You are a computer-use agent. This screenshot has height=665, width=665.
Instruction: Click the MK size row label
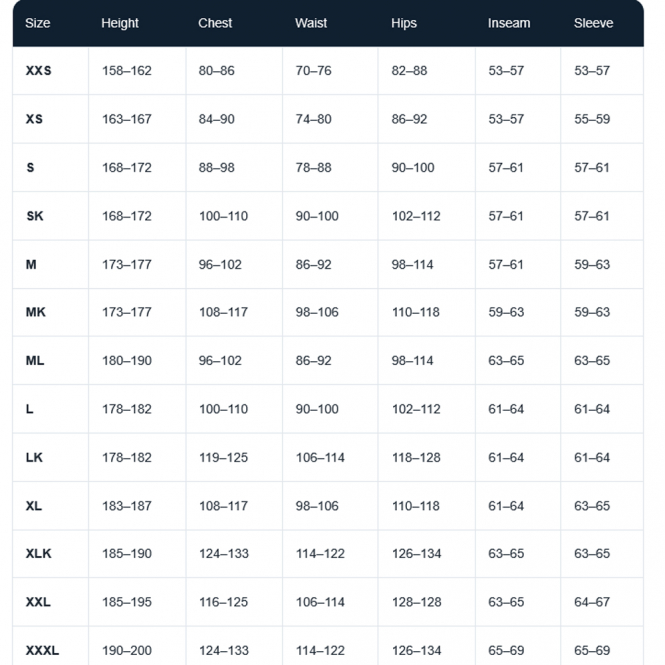pyautogui.click(x=36, y=312)
